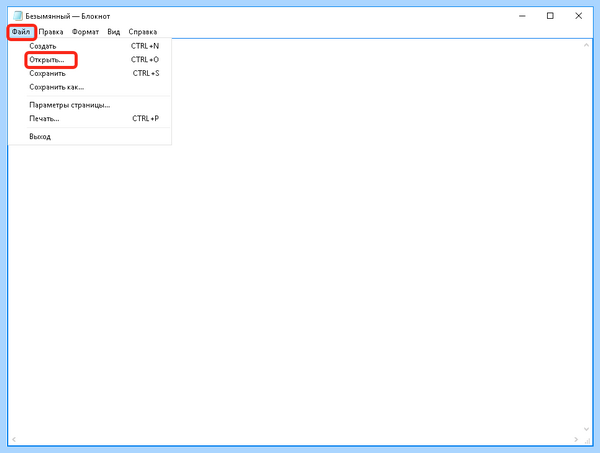
Task: Open the Правка menu
Action: pyautogui.click(x=51, y=32)
